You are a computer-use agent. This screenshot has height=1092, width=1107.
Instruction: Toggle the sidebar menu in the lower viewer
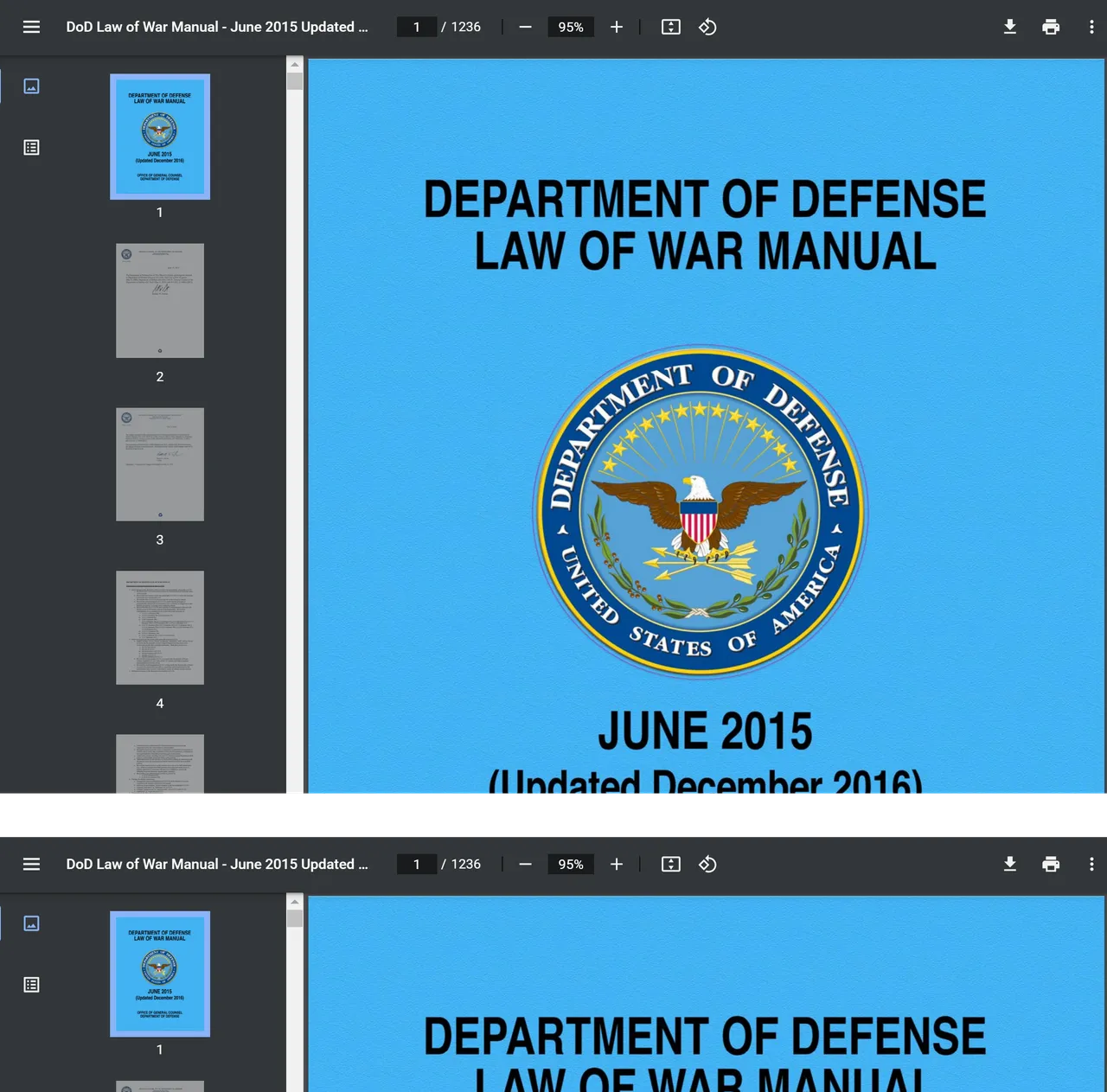[x=32, y=864]
